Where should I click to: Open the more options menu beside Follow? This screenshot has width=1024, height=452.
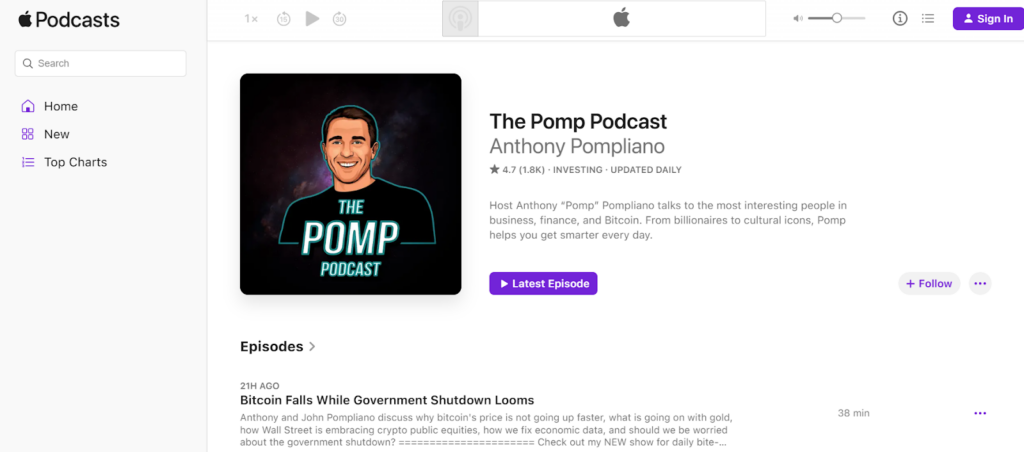point(980,283)
